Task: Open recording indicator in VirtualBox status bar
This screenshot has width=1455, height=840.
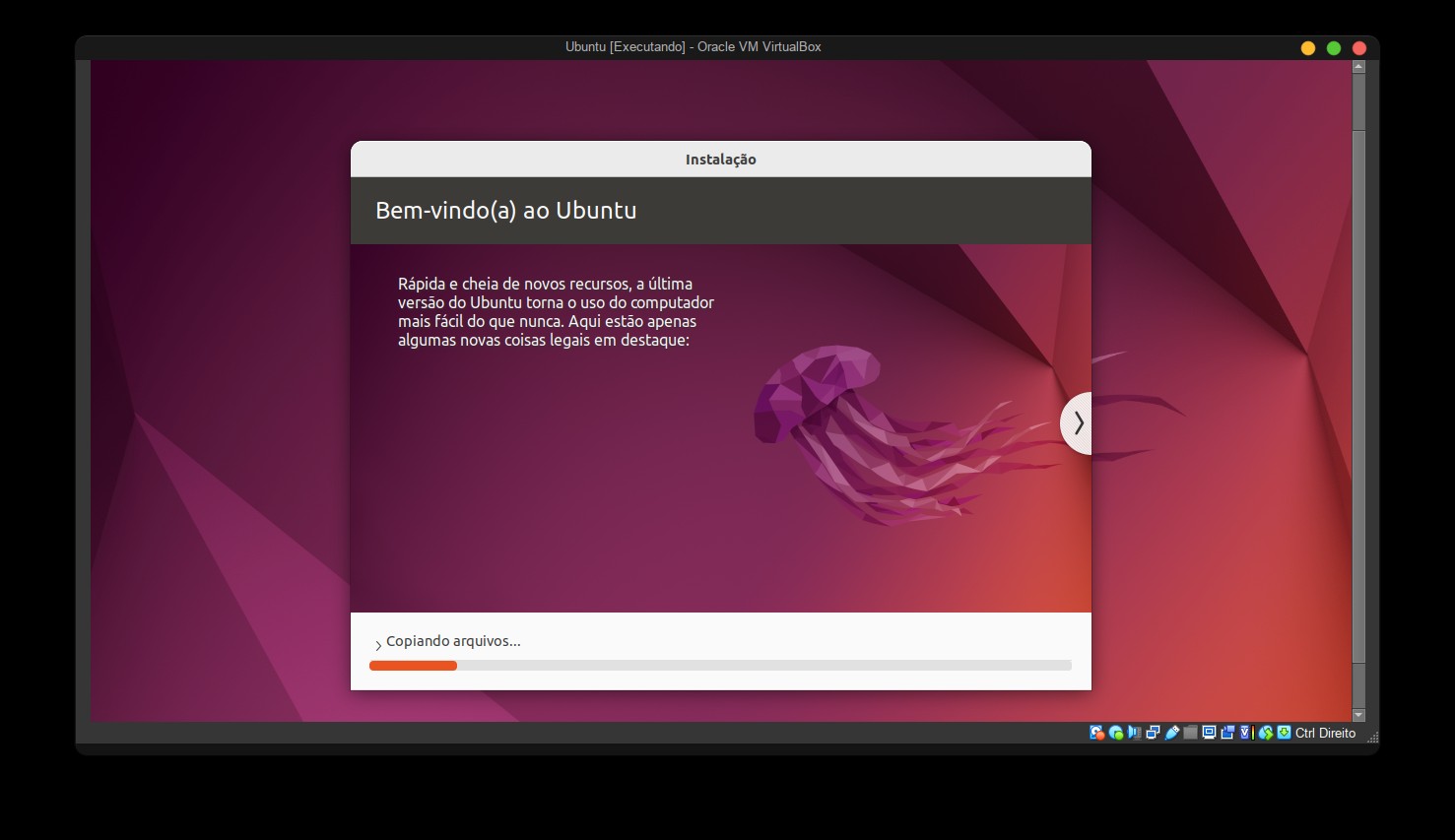Action: pyautogui.click(x=1227, y=733)
